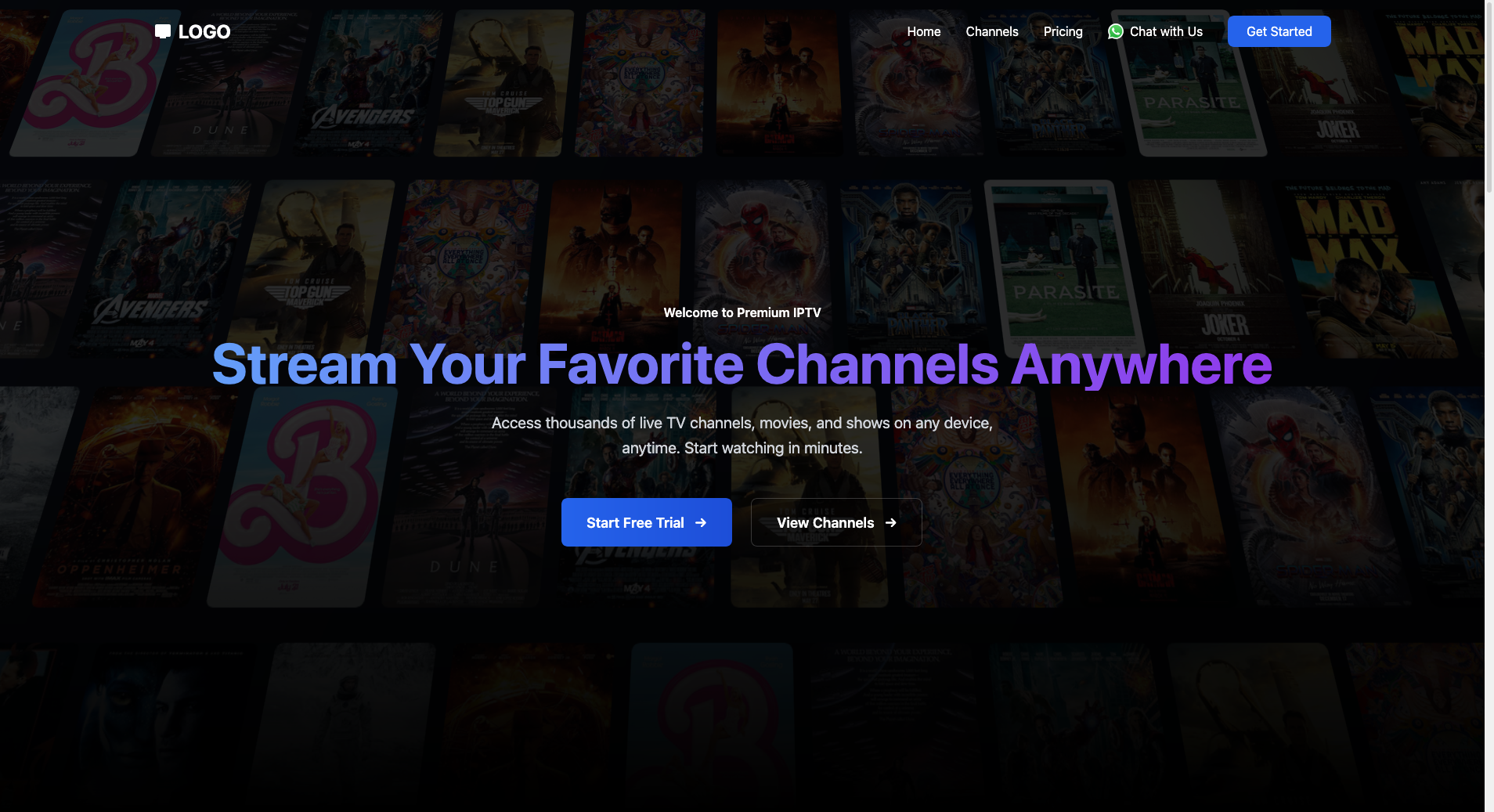Open the Channels menu item
Screen dimensions: 1494x812
992,31
